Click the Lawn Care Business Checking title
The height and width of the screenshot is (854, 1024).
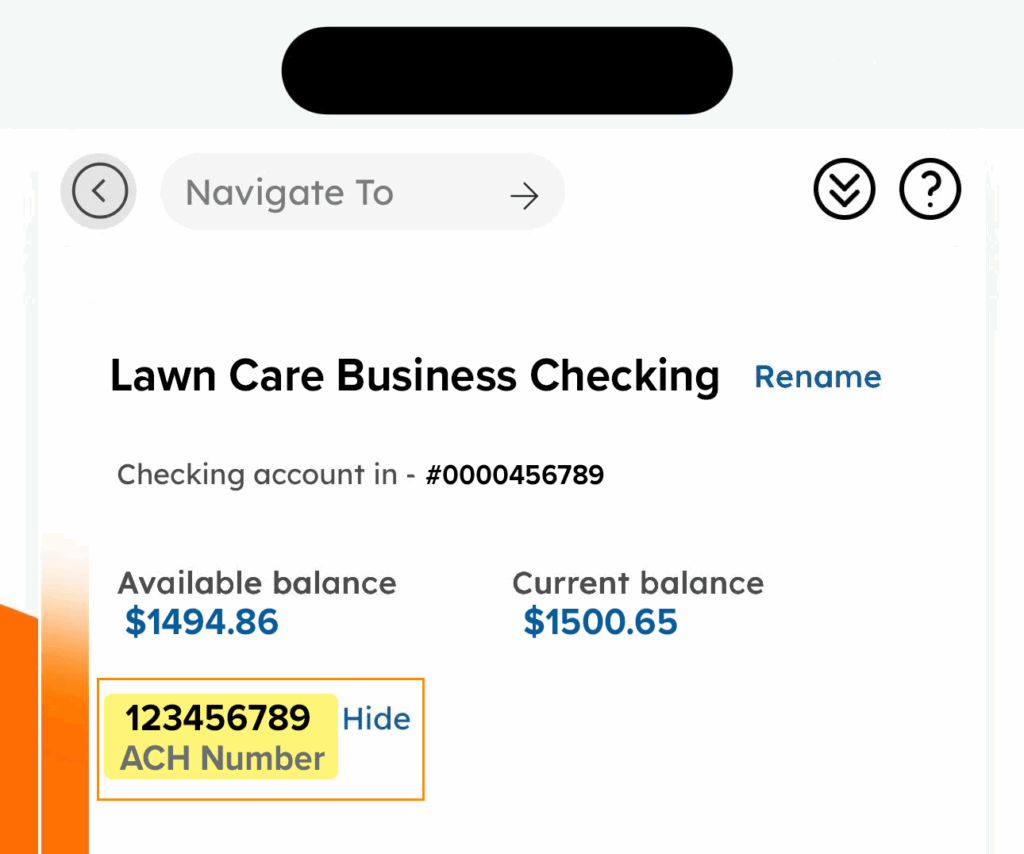pyautogui.click(x=414, y=377)
